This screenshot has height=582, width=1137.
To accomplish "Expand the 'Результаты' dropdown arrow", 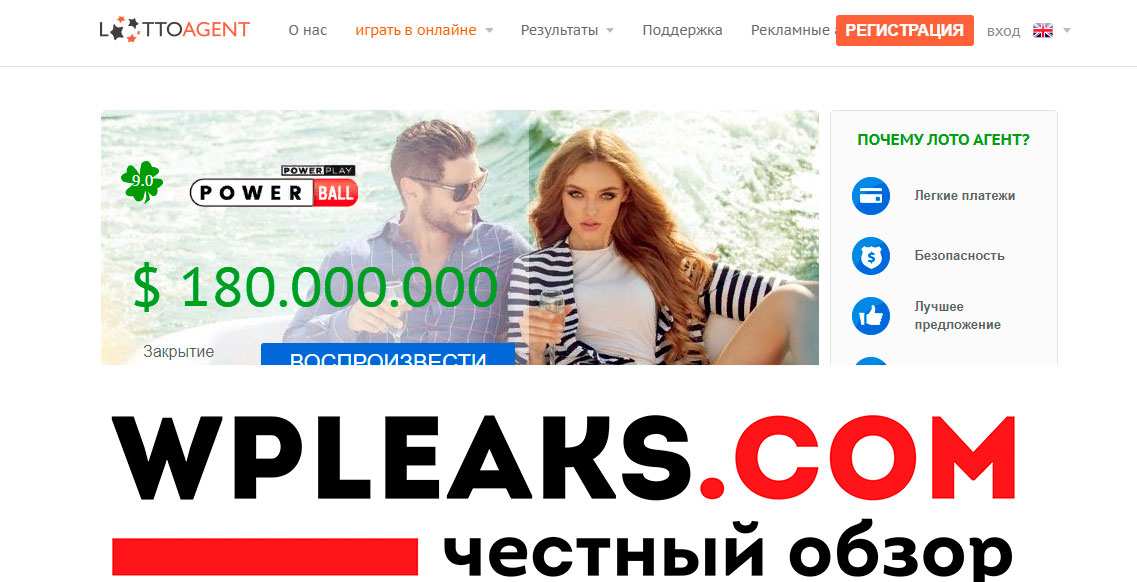I will (609, 30).
